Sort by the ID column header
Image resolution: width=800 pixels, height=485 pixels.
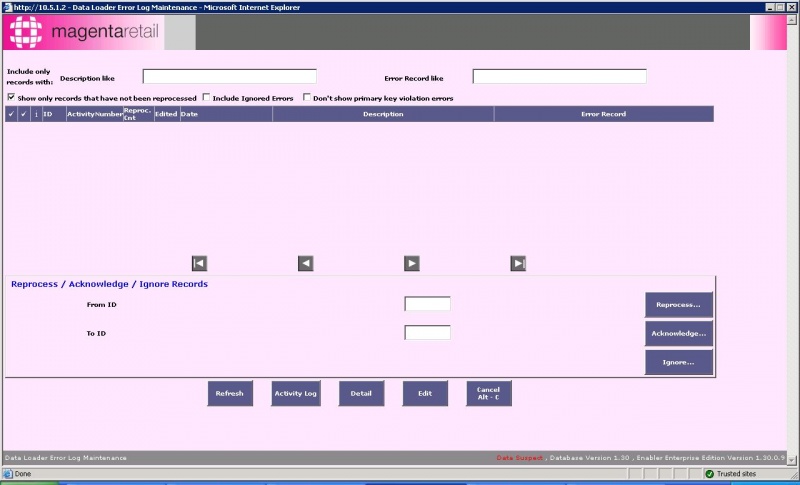coord(54,114)
